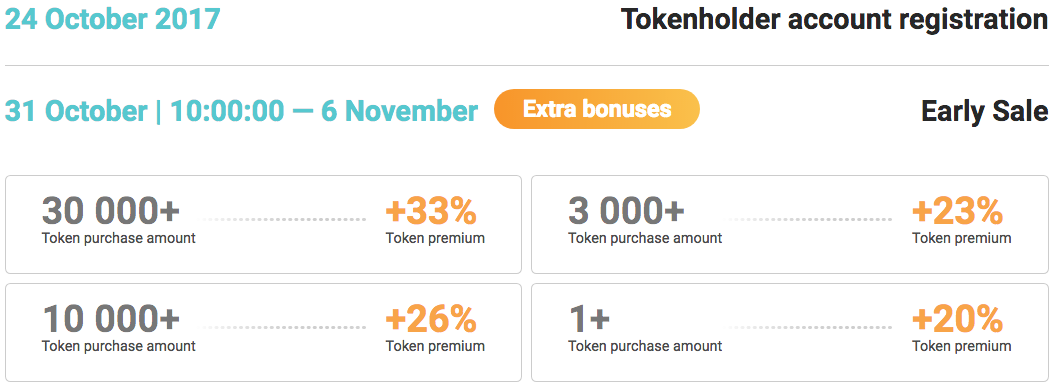Click Token premium label under +20%
1057x391 pixels.
coord(961,346)
